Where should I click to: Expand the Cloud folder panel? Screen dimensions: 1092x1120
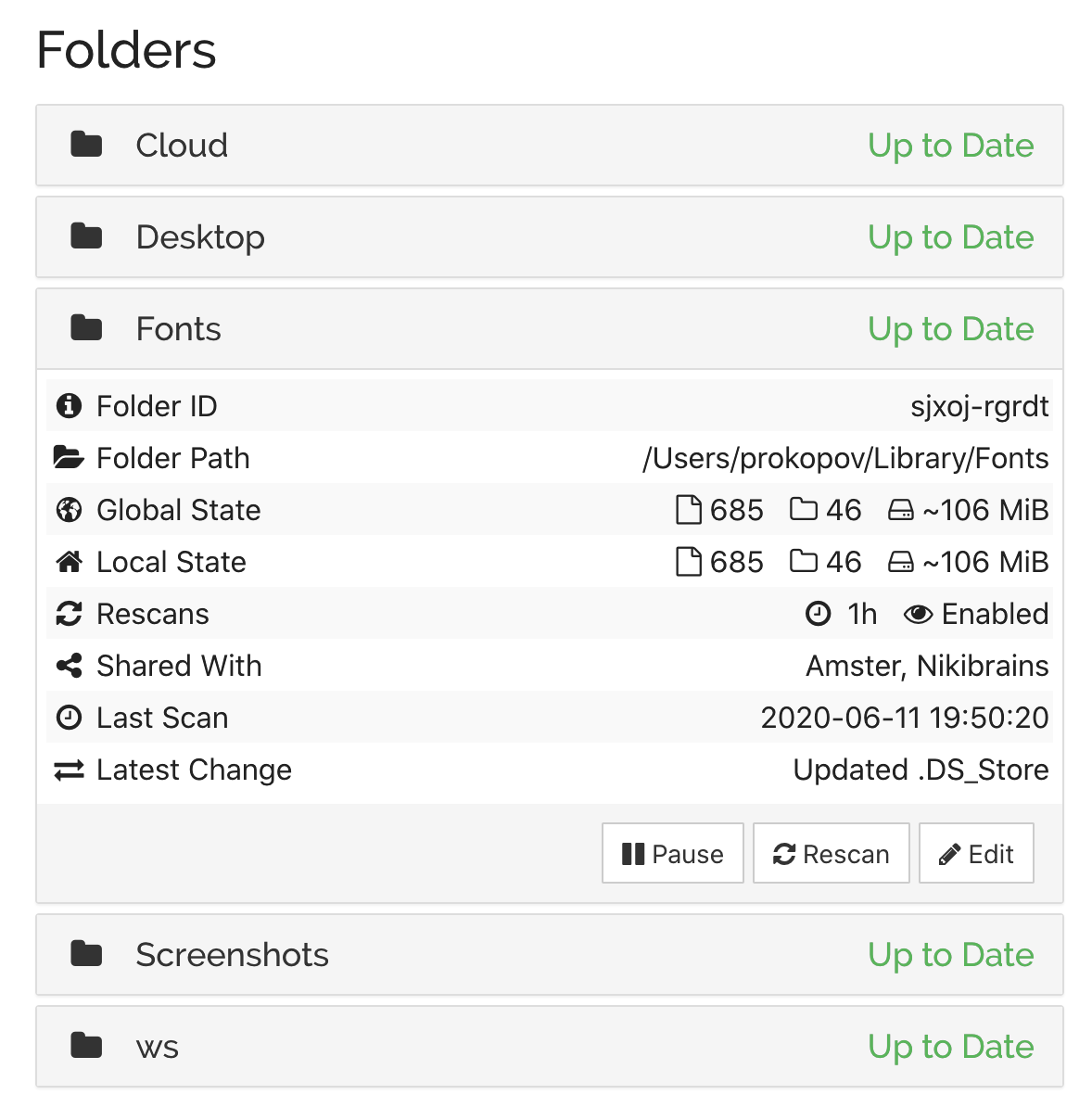[182, 146]
